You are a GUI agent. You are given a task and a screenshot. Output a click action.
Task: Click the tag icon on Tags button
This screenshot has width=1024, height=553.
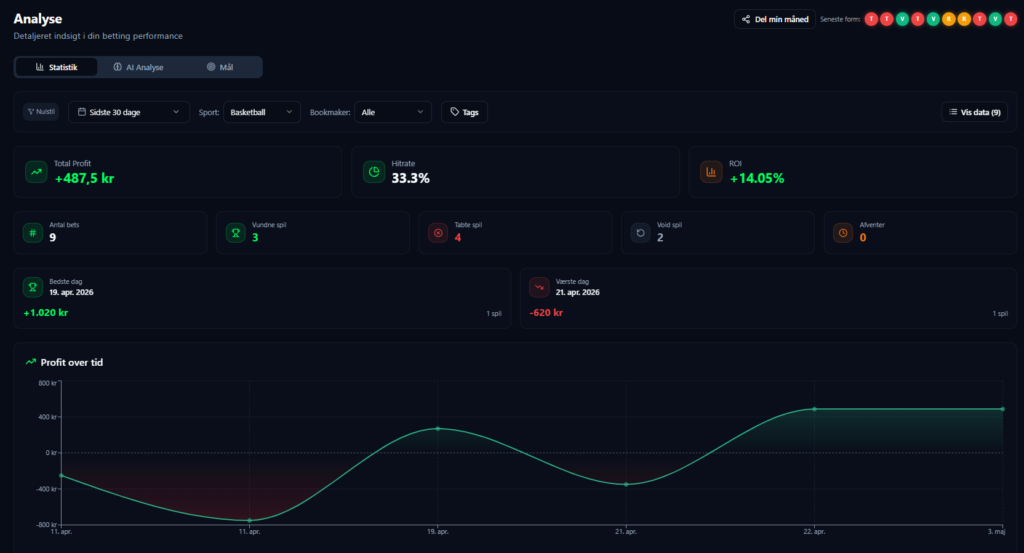455,112
